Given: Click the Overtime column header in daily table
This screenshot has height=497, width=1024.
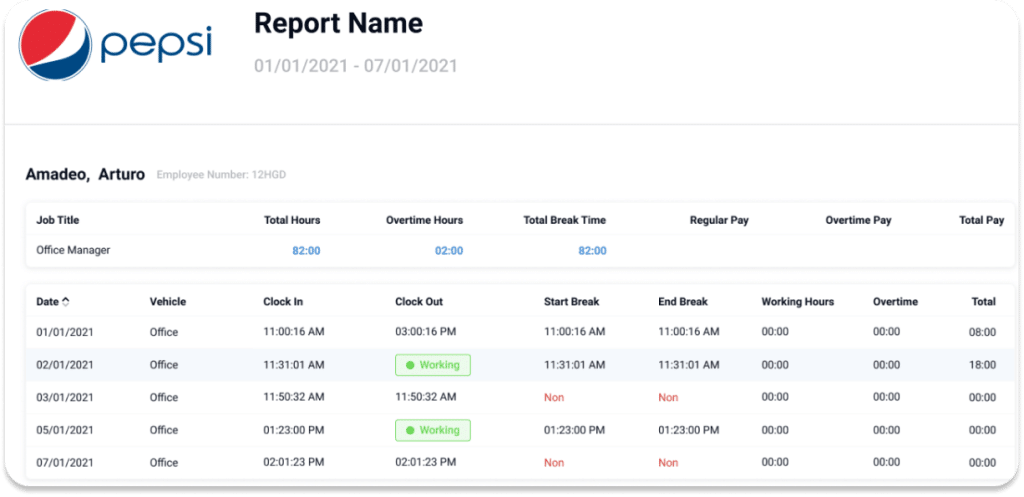Looking at the screenshot, I should pyautogui.click(x=895, y=302).
